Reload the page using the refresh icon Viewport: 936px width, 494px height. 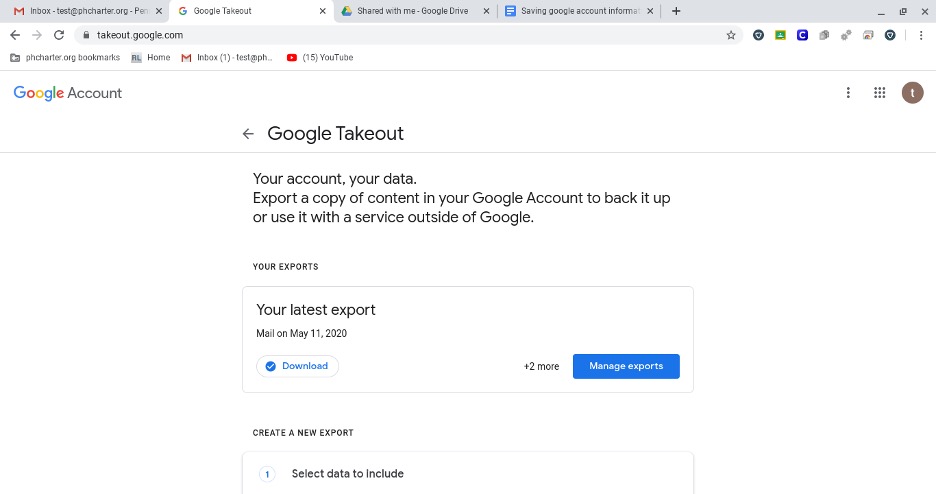coord(58,35)
